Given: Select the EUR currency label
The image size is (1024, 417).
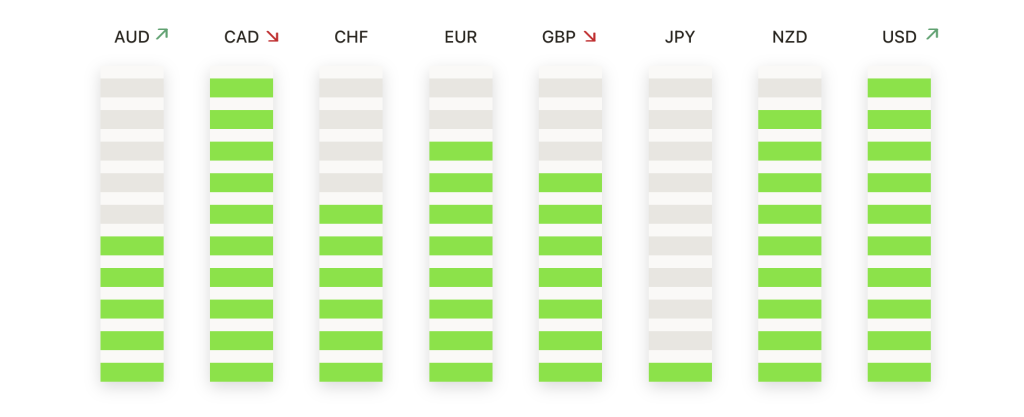Looking at the screenshot, I should pos(460,38).
